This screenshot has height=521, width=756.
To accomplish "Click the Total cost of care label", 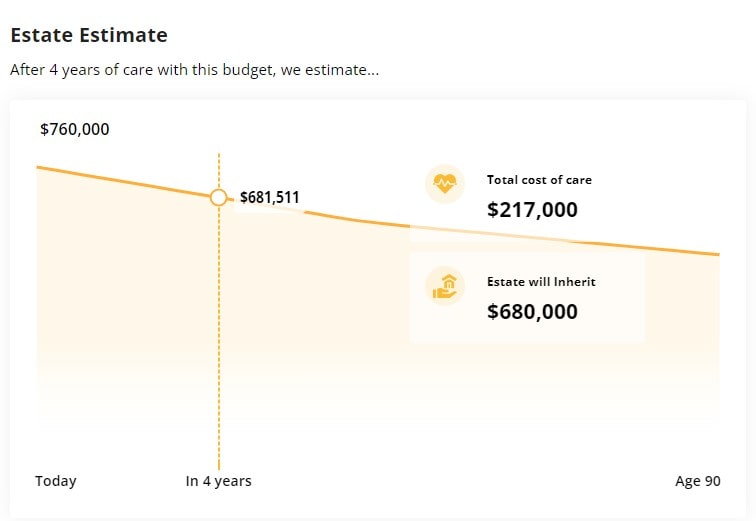I will [x=539, y=180].
